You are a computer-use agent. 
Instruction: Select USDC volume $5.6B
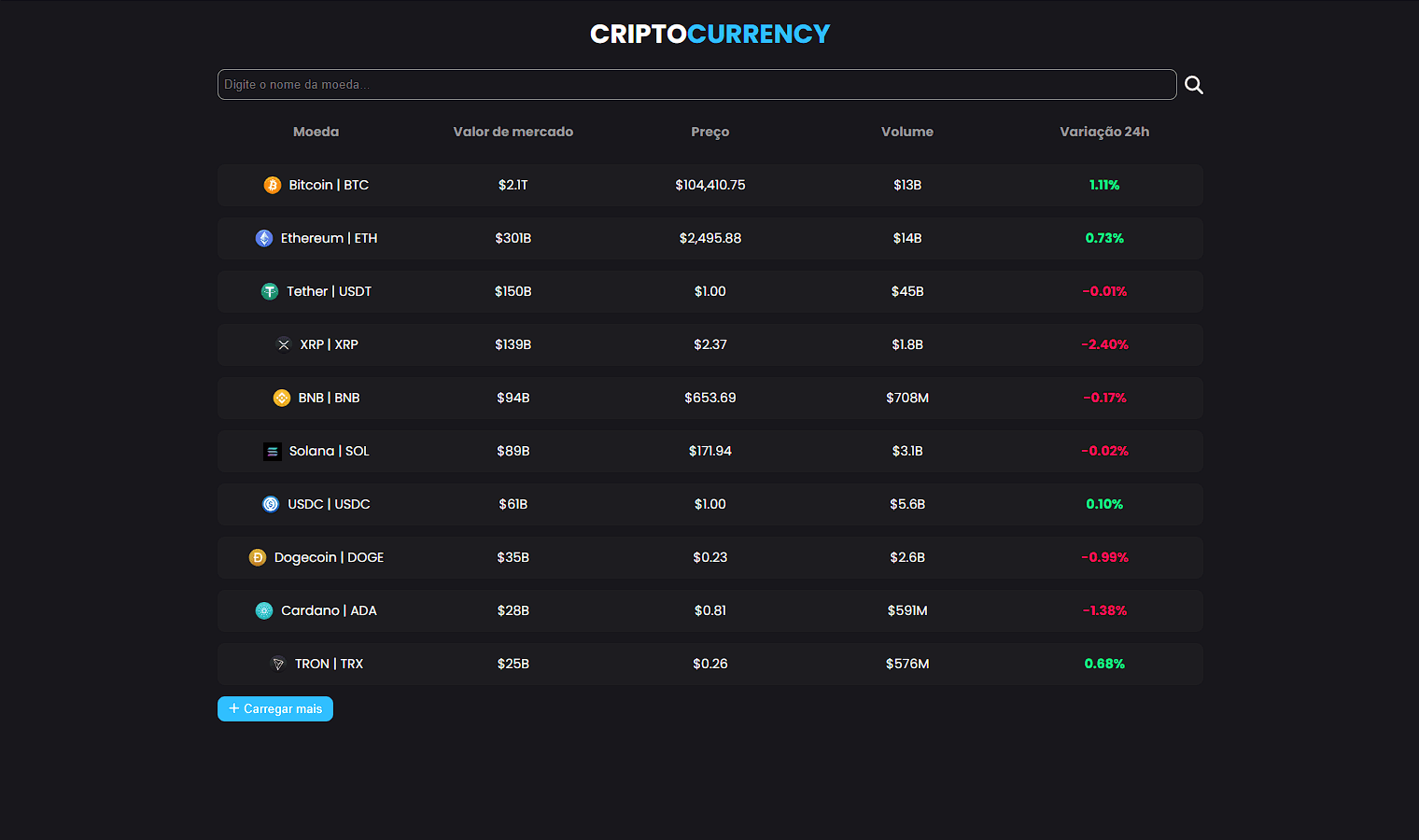coord(907,504)
